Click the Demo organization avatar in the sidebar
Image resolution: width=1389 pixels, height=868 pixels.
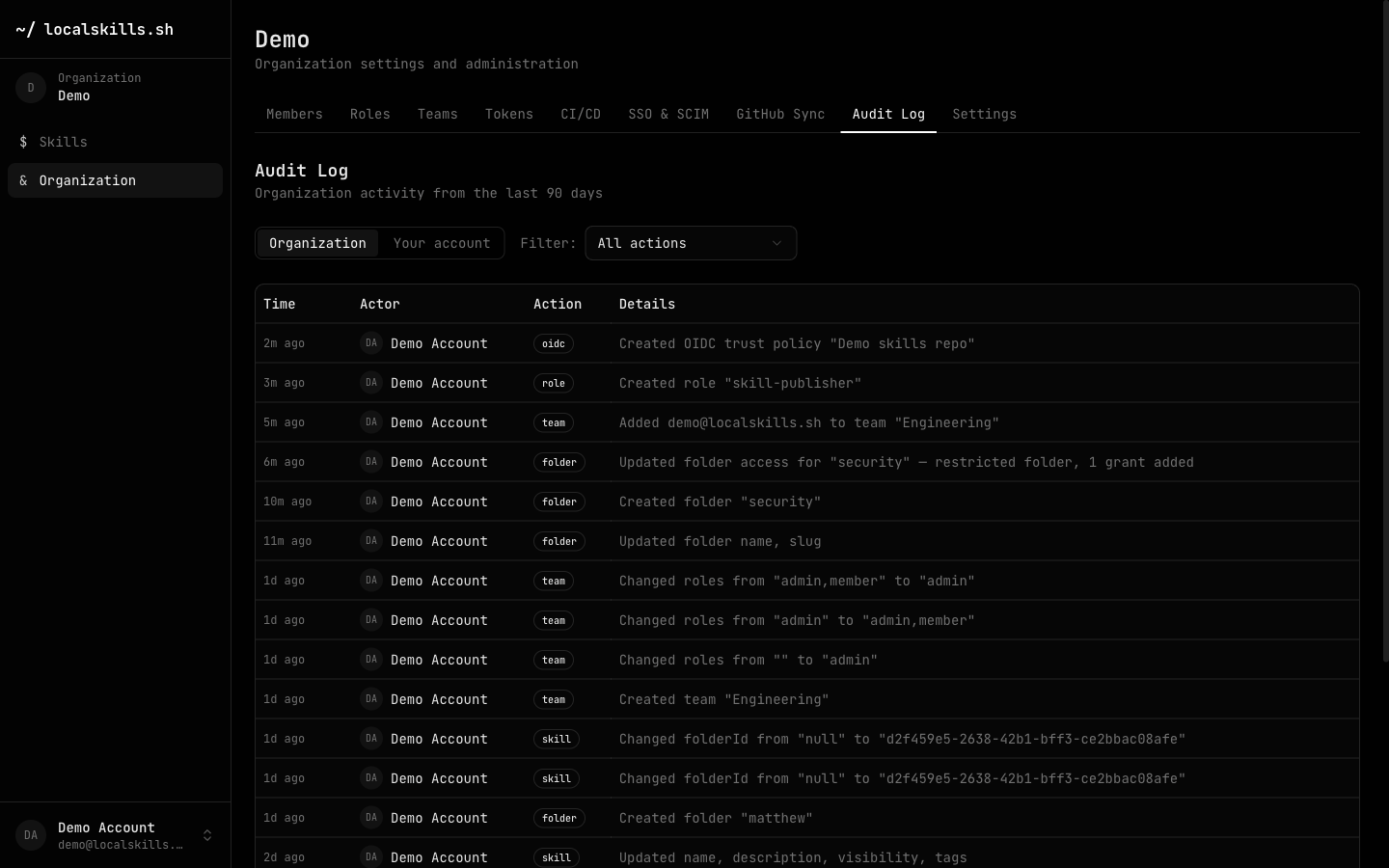coord(31,88)
